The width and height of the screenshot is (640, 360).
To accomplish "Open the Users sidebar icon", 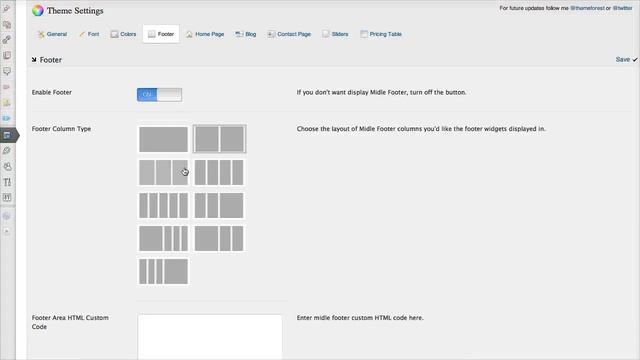I will (x=7, y=166).
